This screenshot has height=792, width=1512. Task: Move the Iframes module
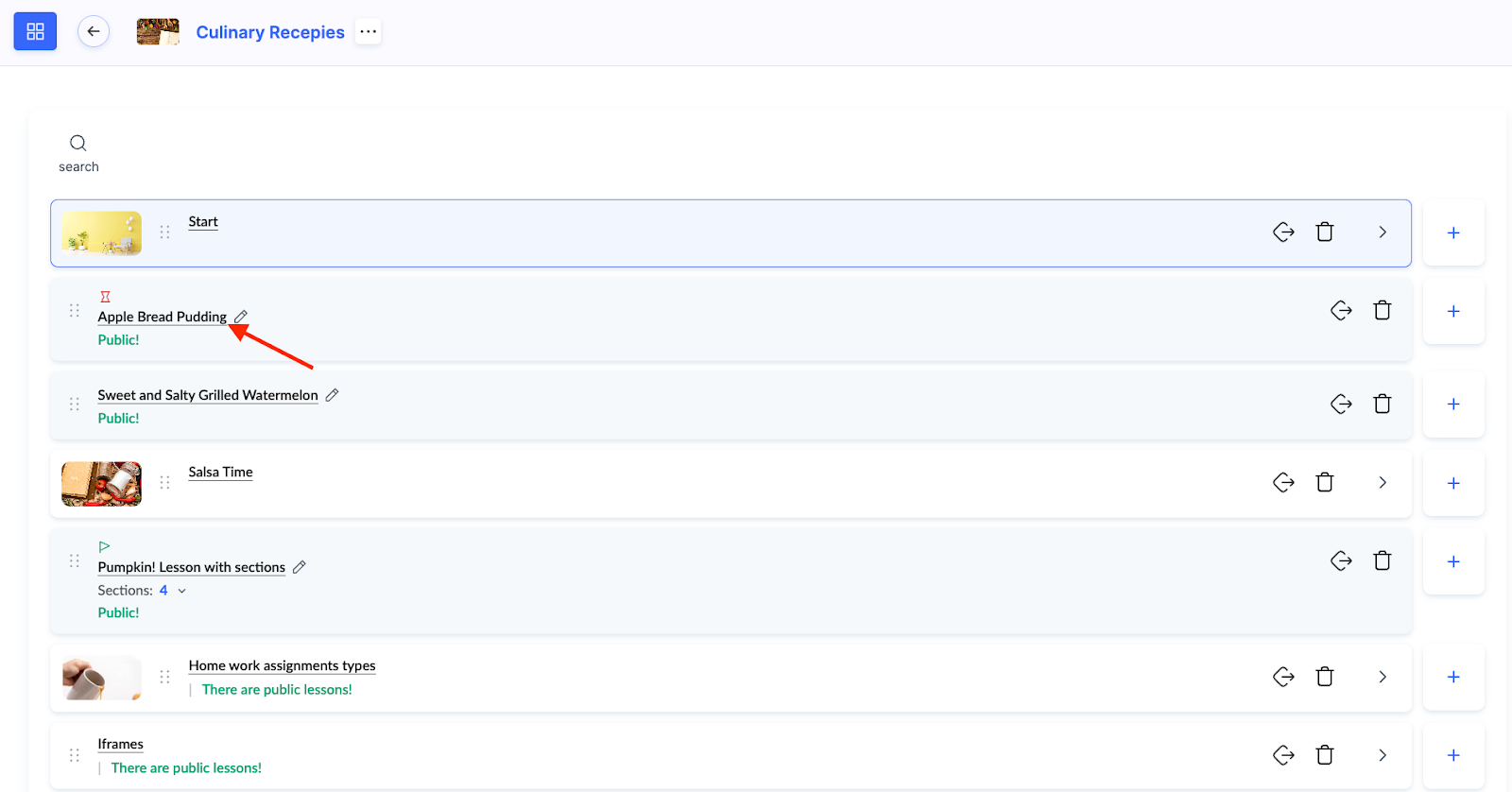coord(1283,755)
